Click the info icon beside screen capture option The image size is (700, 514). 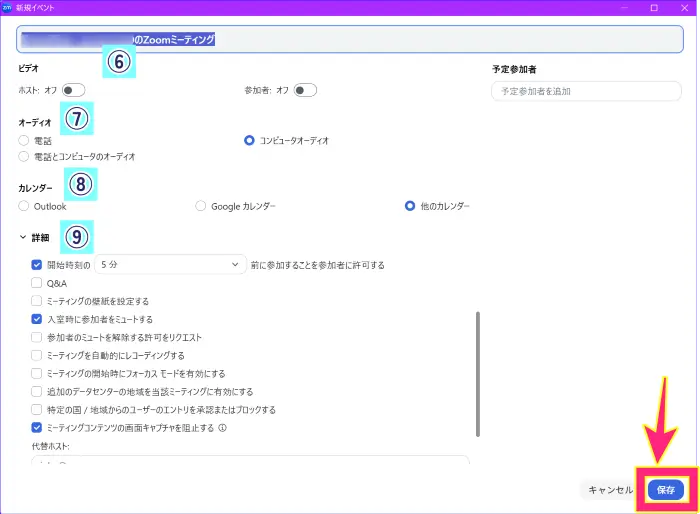(x=222, y=428)
